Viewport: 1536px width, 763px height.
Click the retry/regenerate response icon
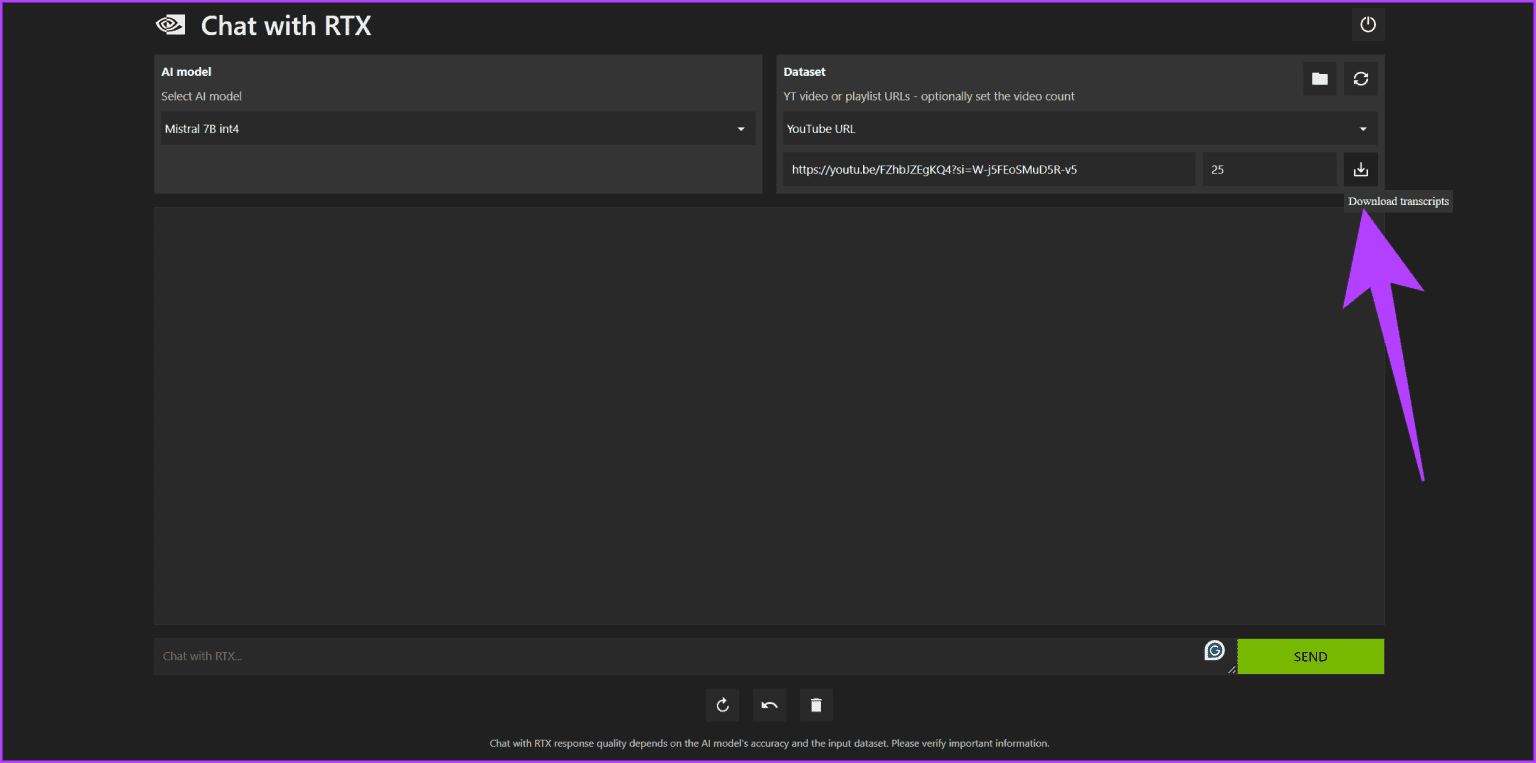pyautogui.click(x=722, y=705)
